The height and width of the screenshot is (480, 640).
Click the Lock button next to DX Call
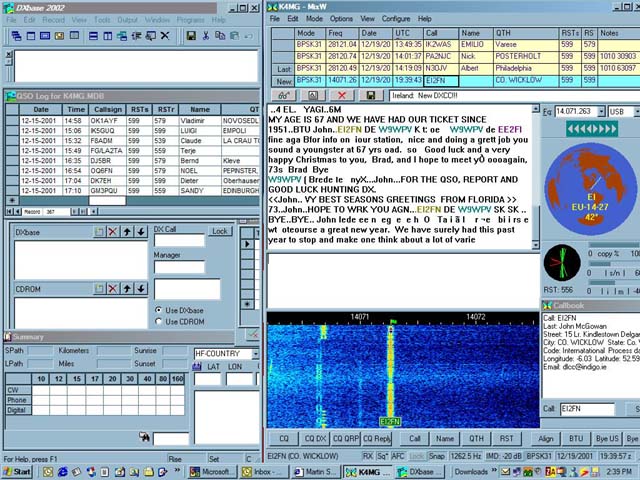pyautogui.click(x=220, y=231)
